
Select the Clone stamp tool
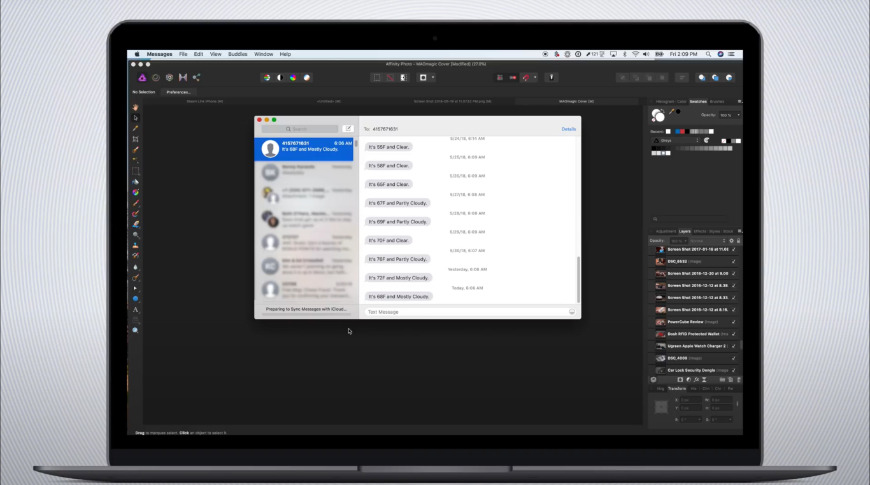tap(135, 245)
